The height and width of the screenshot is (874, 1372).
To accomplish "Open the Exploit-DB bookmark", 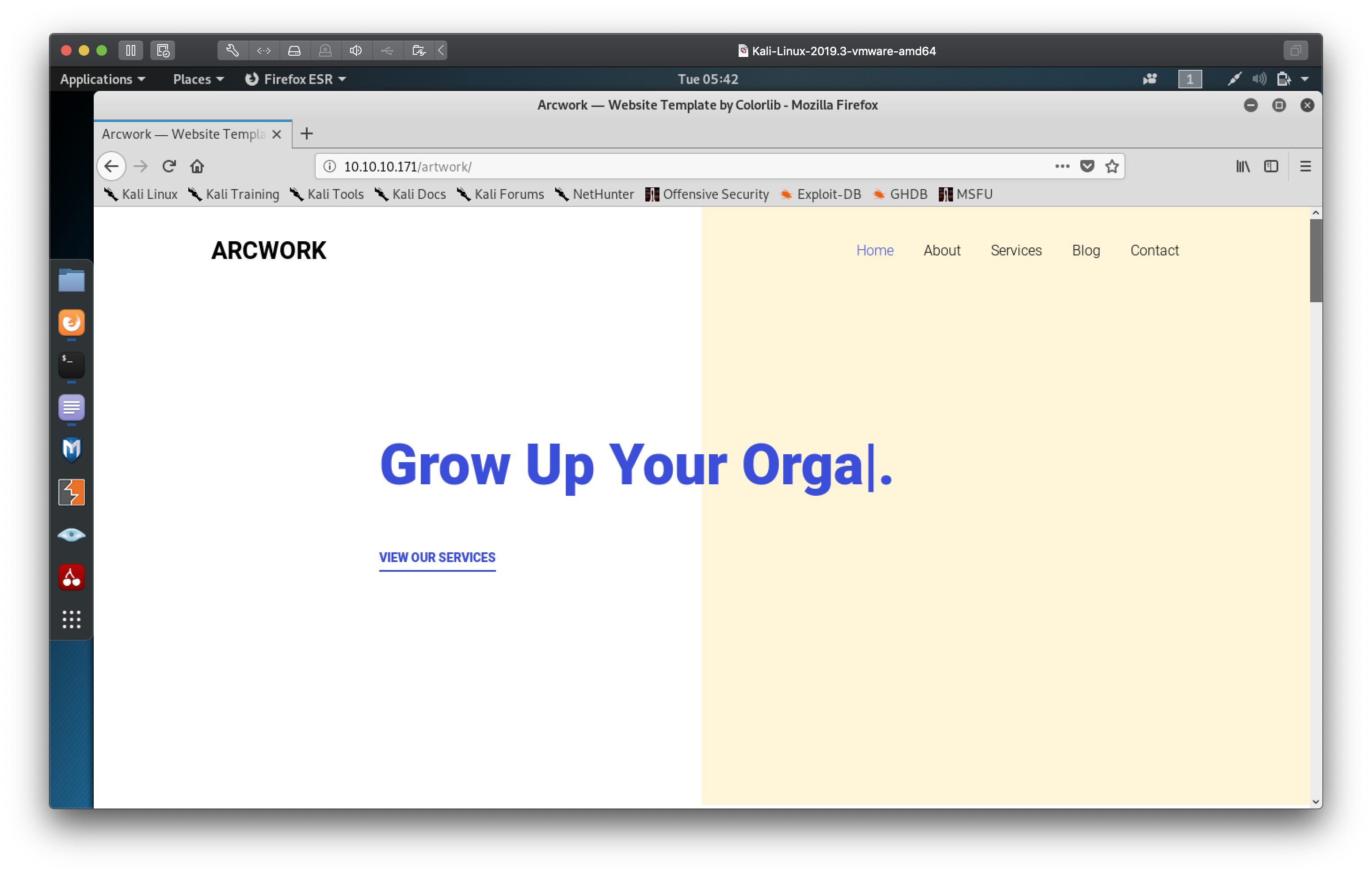I will click(x=821, y=194).
